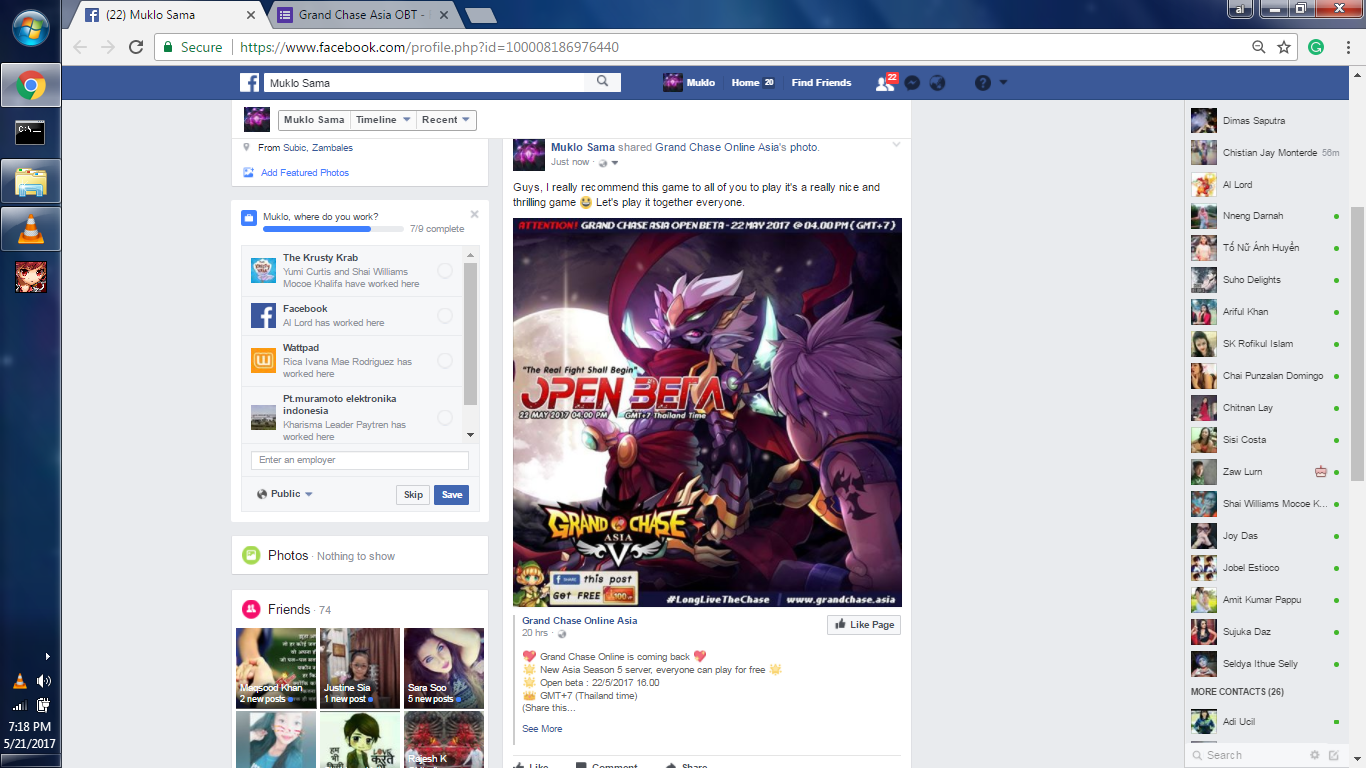Click the Enter an employer field
The image size is (1366, 768).
[x=360, y=460]
